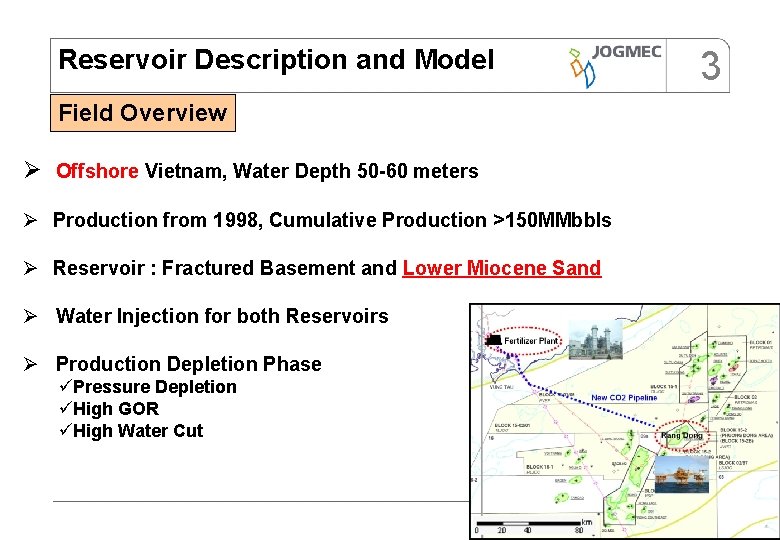This screenshot has width=780, height=540.
Task: Click the High GOR item
Action: pos(116,409)
